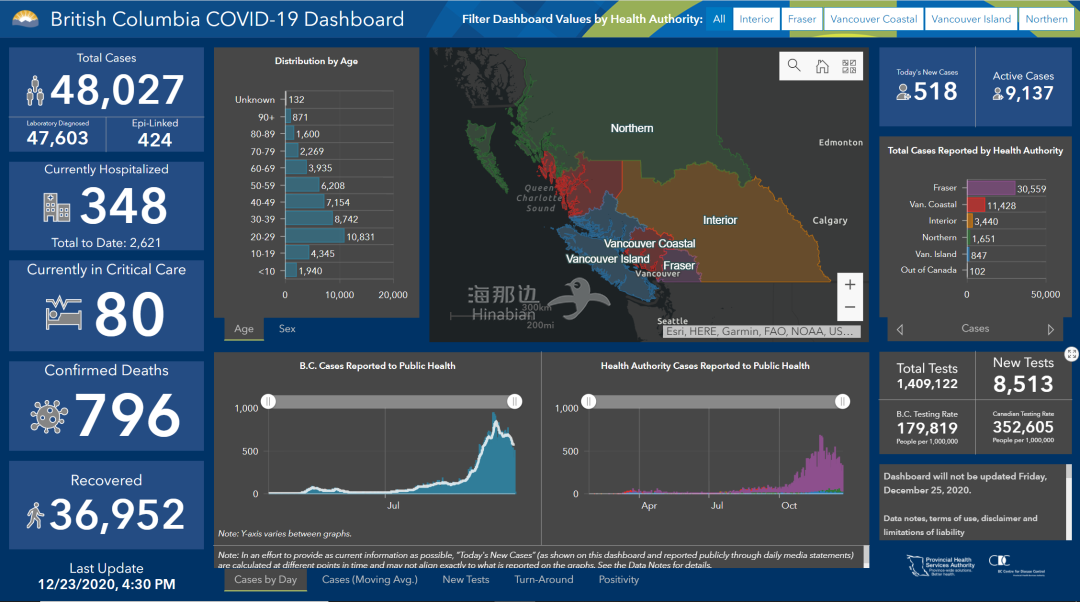Filter dashboard by Northern health authority
The height and width of the screenshot is (602, 1080).
pos(1046,19)
